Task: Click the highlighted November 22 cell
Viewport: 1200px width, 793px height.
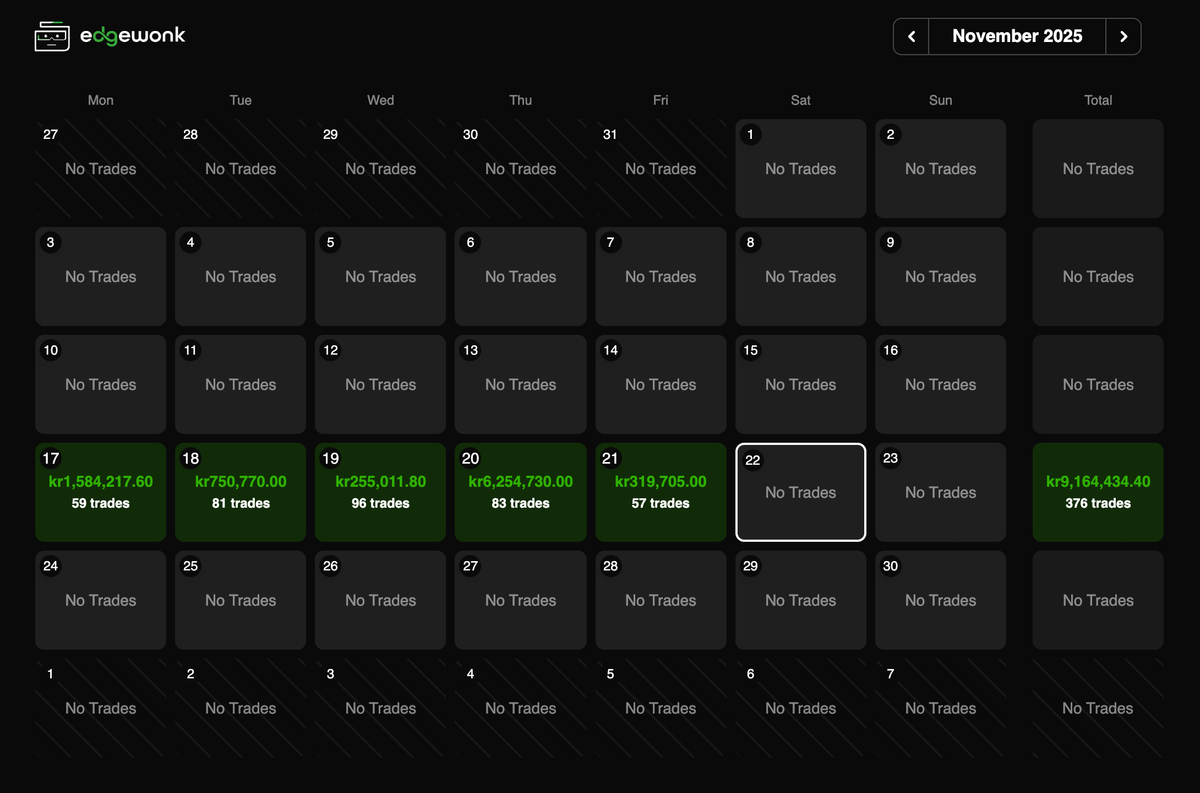Action: 801,492
